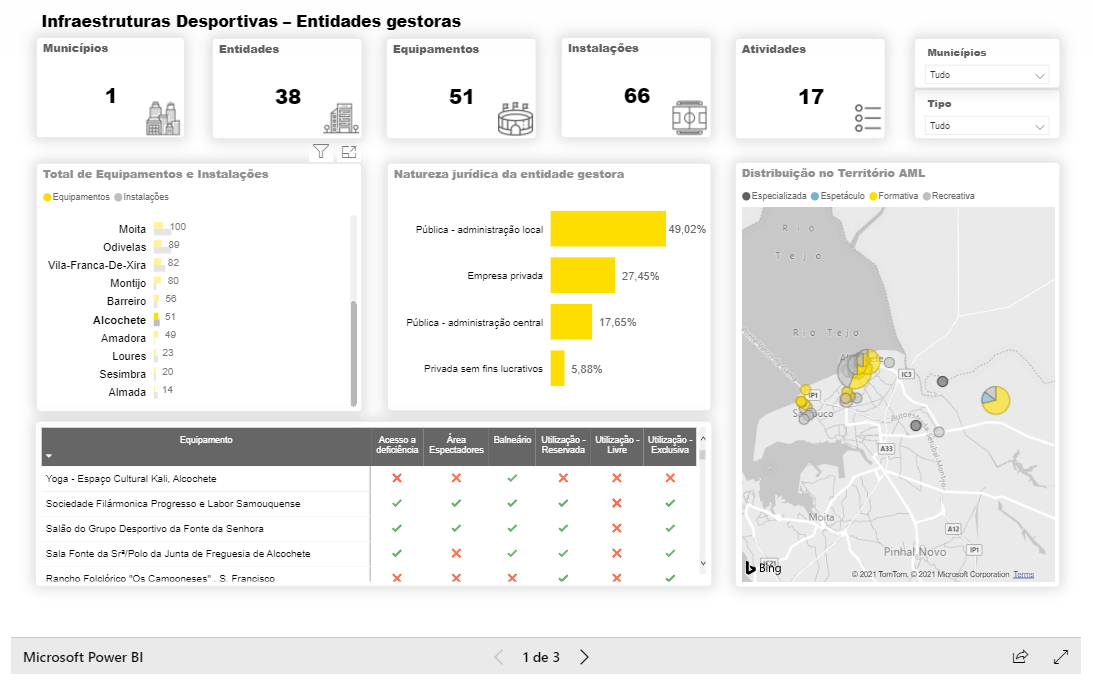Click the filter funnel icon above the chart
The height and width of the screenshot is (686, 1093).
(320, 152)
